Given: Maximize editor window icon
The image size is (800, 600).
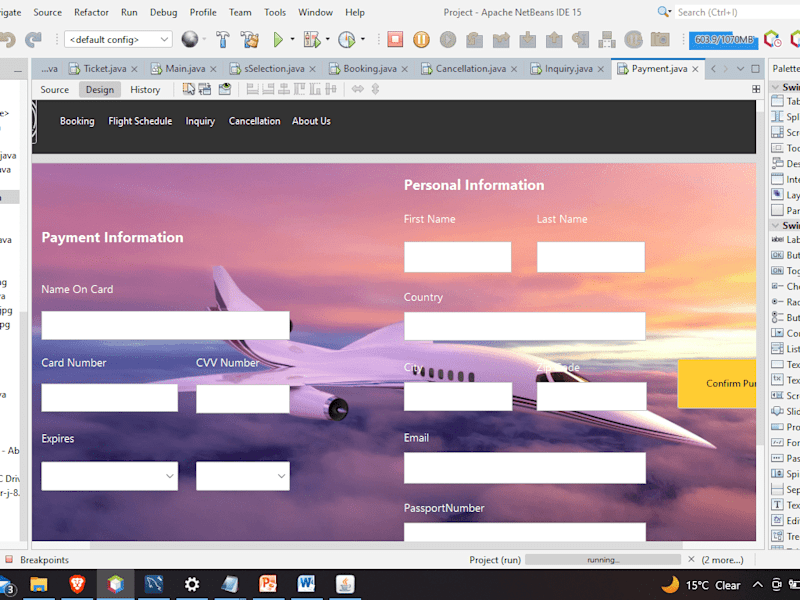Looking at the screenshot, I should click(756, 69).
